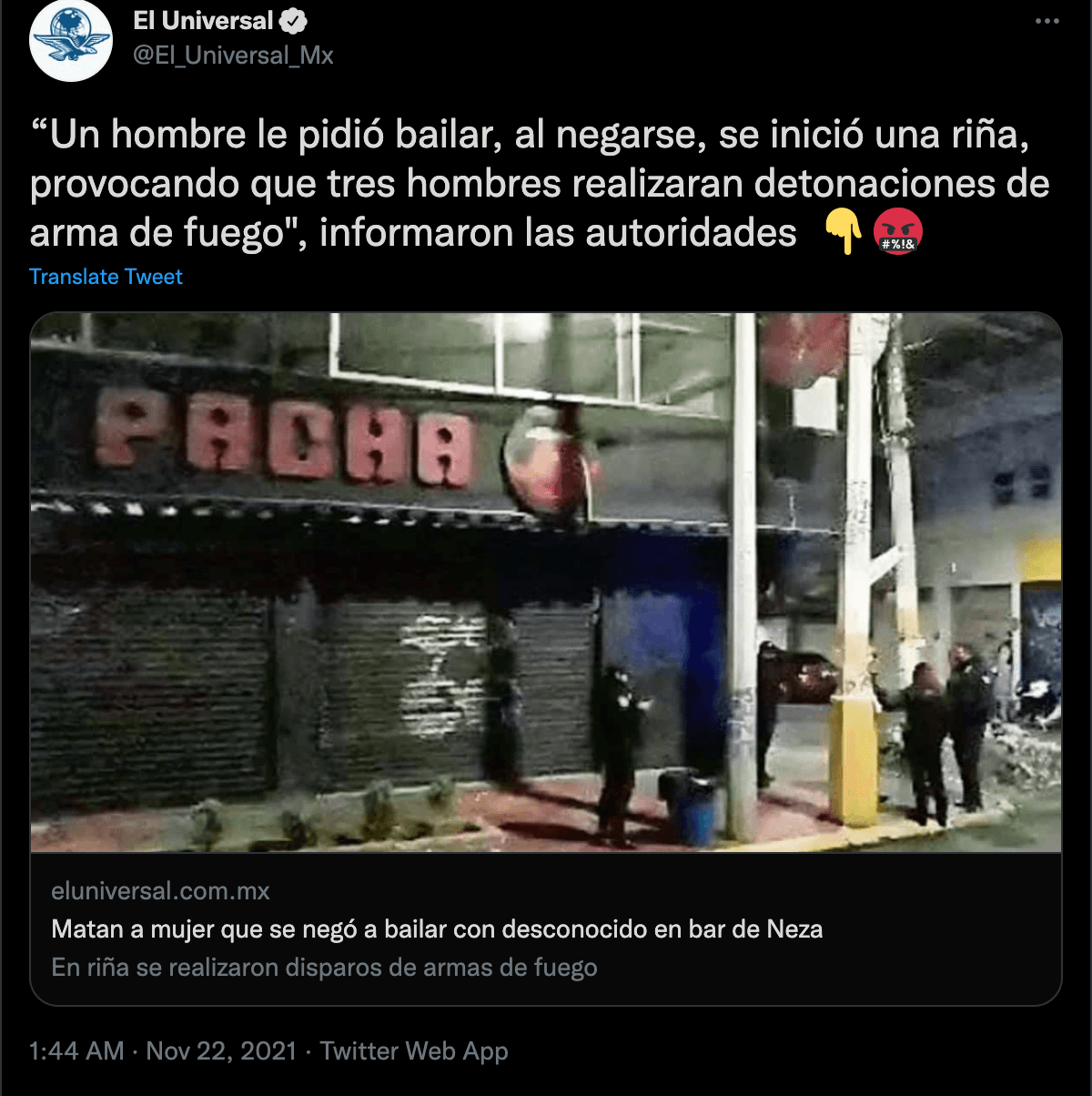Click the pointing down finger emoji
The width and height of the screenshot is (1092, 1096).
click(843, 232)
